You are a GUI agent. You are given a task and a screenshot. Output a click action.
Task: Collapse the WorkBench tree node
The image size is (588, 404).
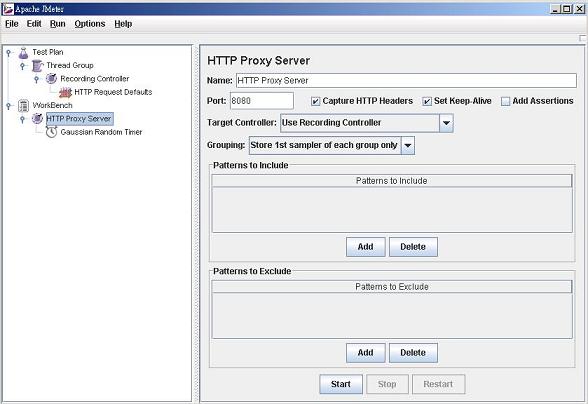click(9, 106)
